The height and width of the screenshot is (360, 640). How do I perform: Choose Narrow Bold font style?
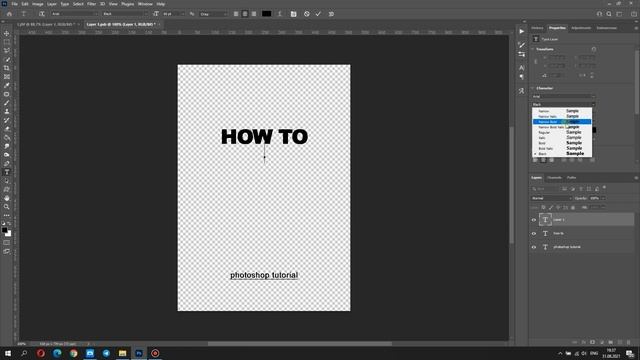click(562, 122)
